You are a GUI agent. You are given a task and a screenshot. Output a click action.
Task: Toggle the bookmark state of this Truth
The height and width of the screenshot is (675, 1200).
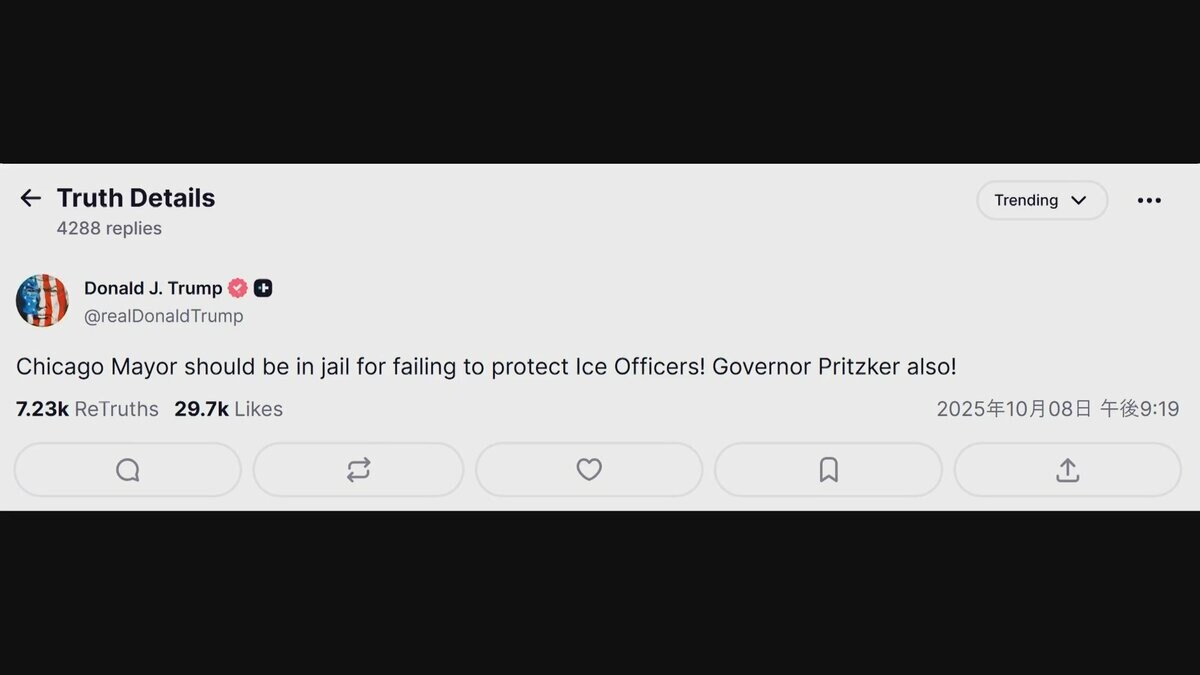coord(828,469)
